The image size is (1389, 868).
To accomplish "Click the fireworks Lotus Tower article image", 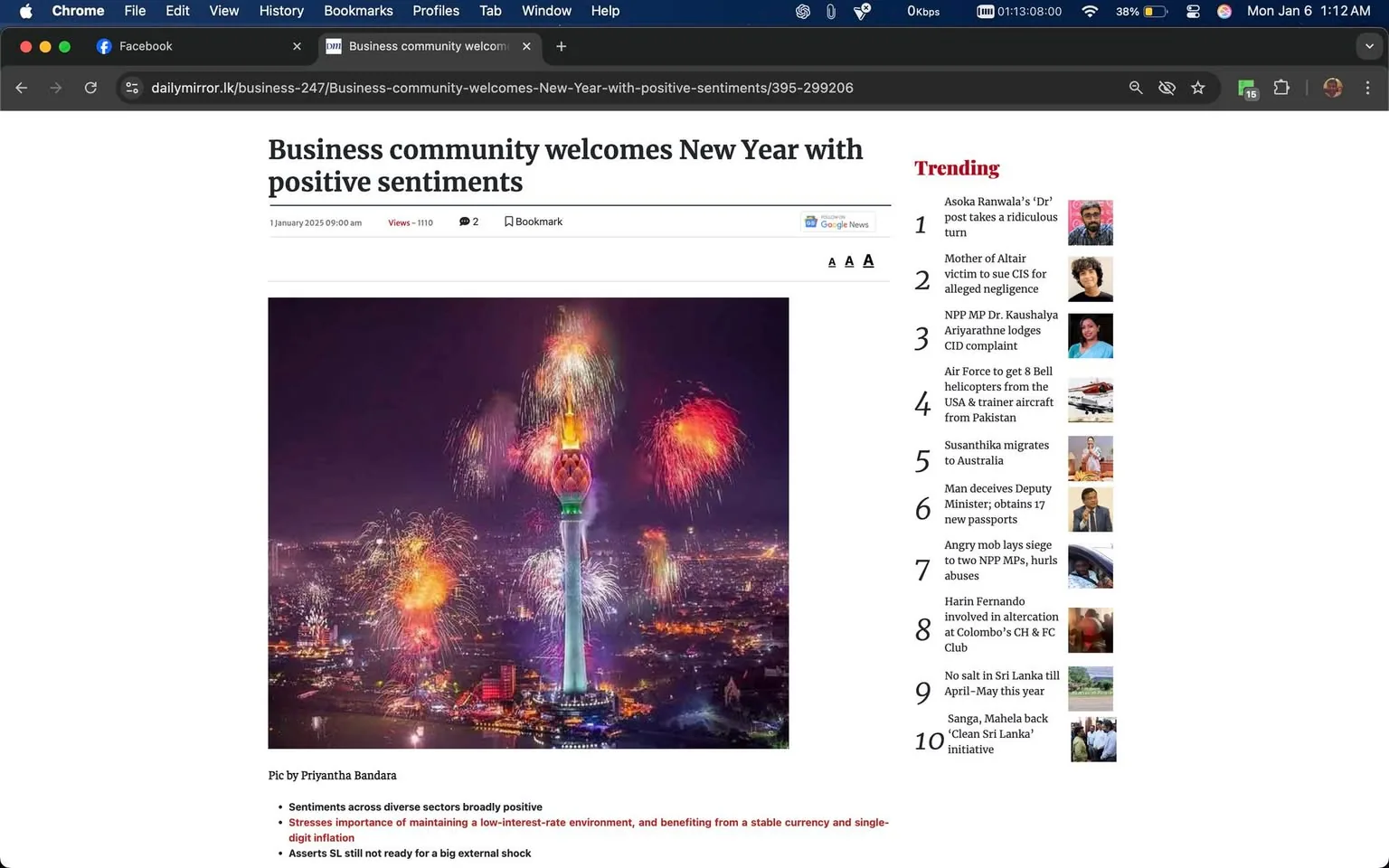I will [x=528, y=523].
